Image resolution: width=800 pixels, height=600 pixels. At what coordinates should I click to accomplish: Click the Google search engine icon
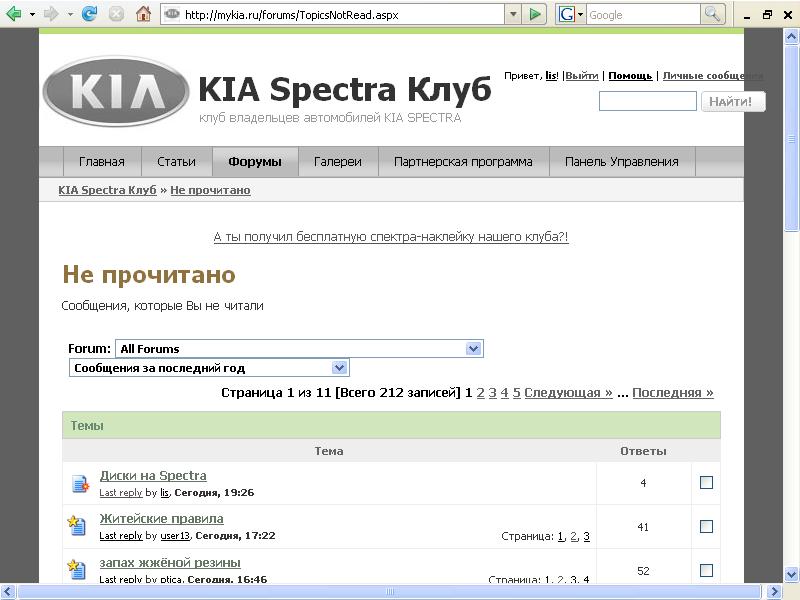pos(567,14)
